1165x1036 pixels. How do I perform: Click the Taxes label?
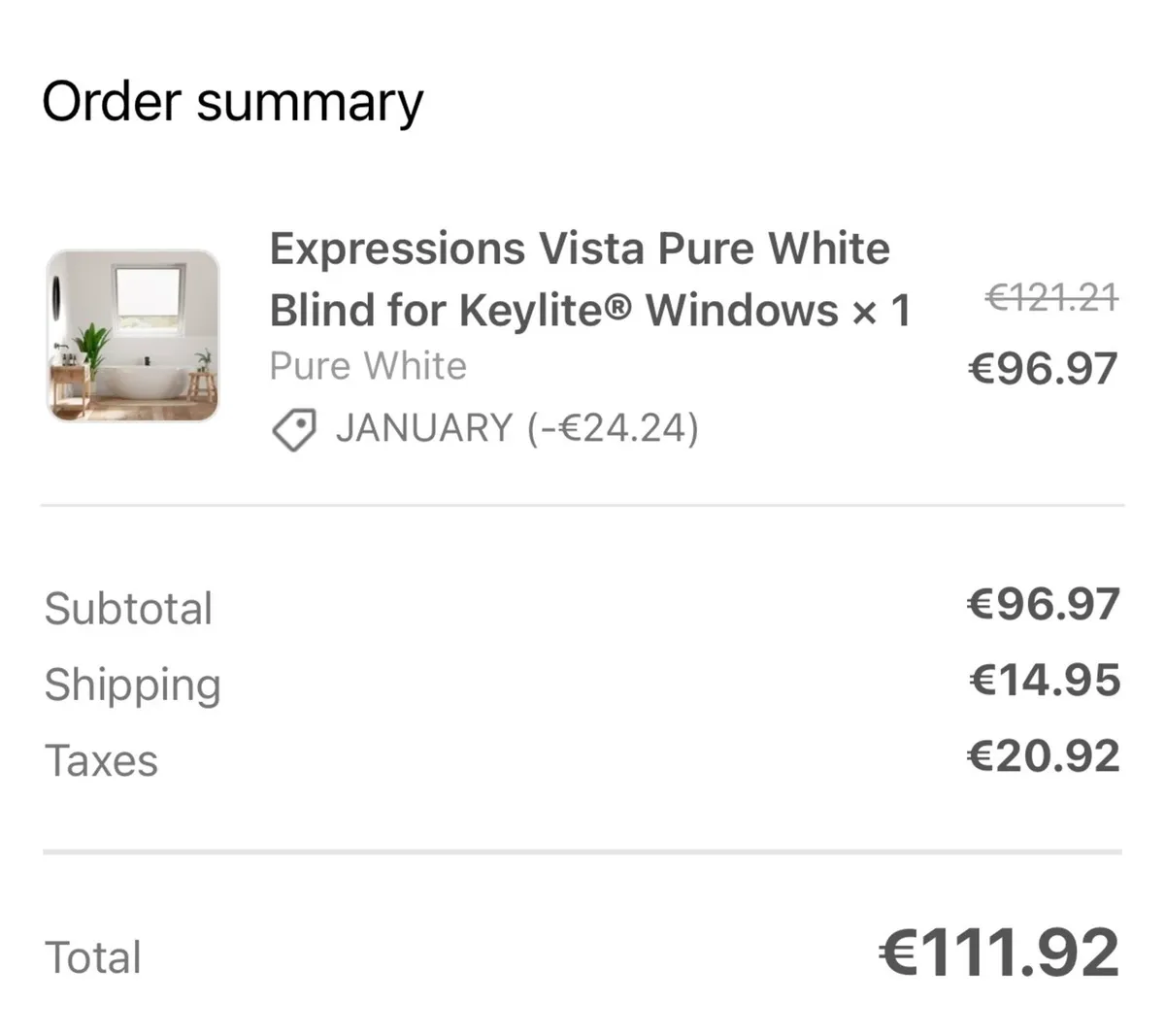click(x=101, y=760)
